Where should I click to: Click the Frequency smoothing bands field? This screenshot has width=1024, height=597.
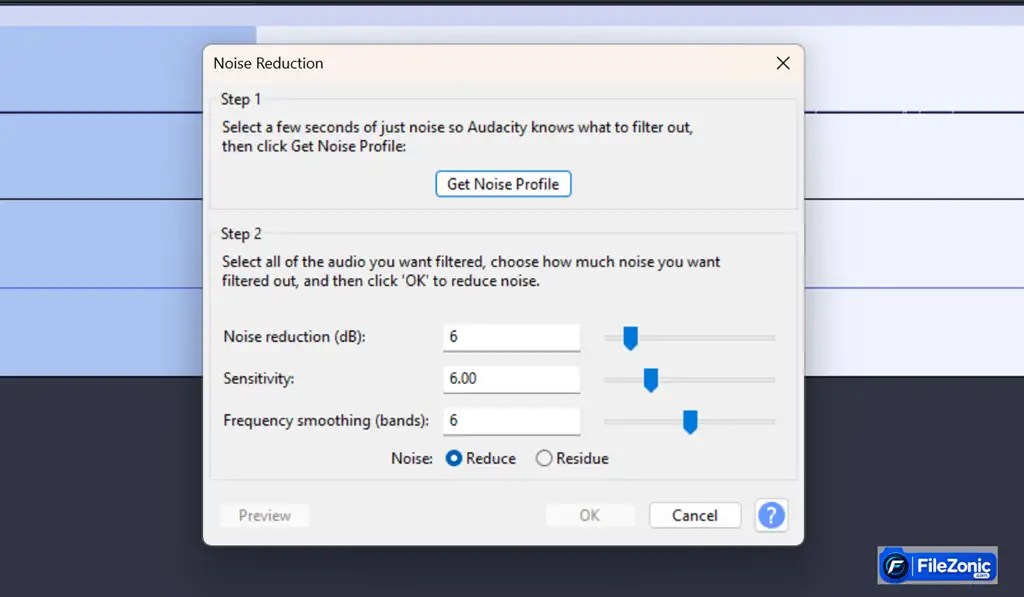tap(511, 421)
